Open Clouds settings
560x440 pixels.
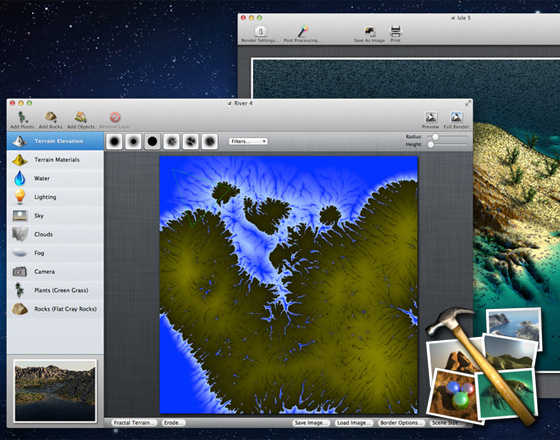tap(55, 234)
